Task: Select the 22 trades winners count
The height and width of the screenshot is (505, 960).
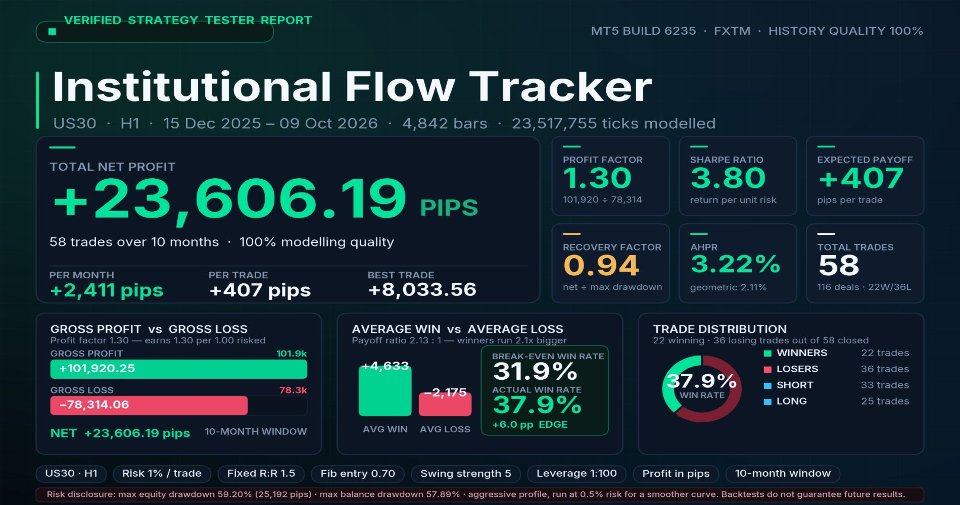Action: point(885,353)
